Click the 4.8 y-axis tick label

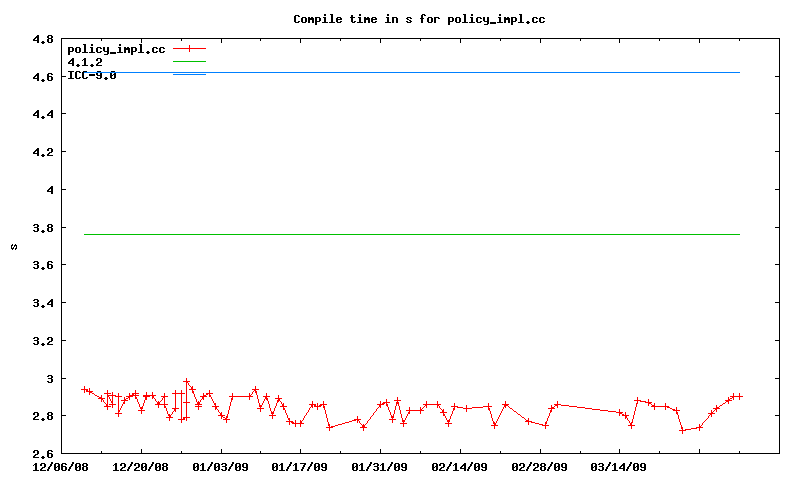(x=43, y=39)
